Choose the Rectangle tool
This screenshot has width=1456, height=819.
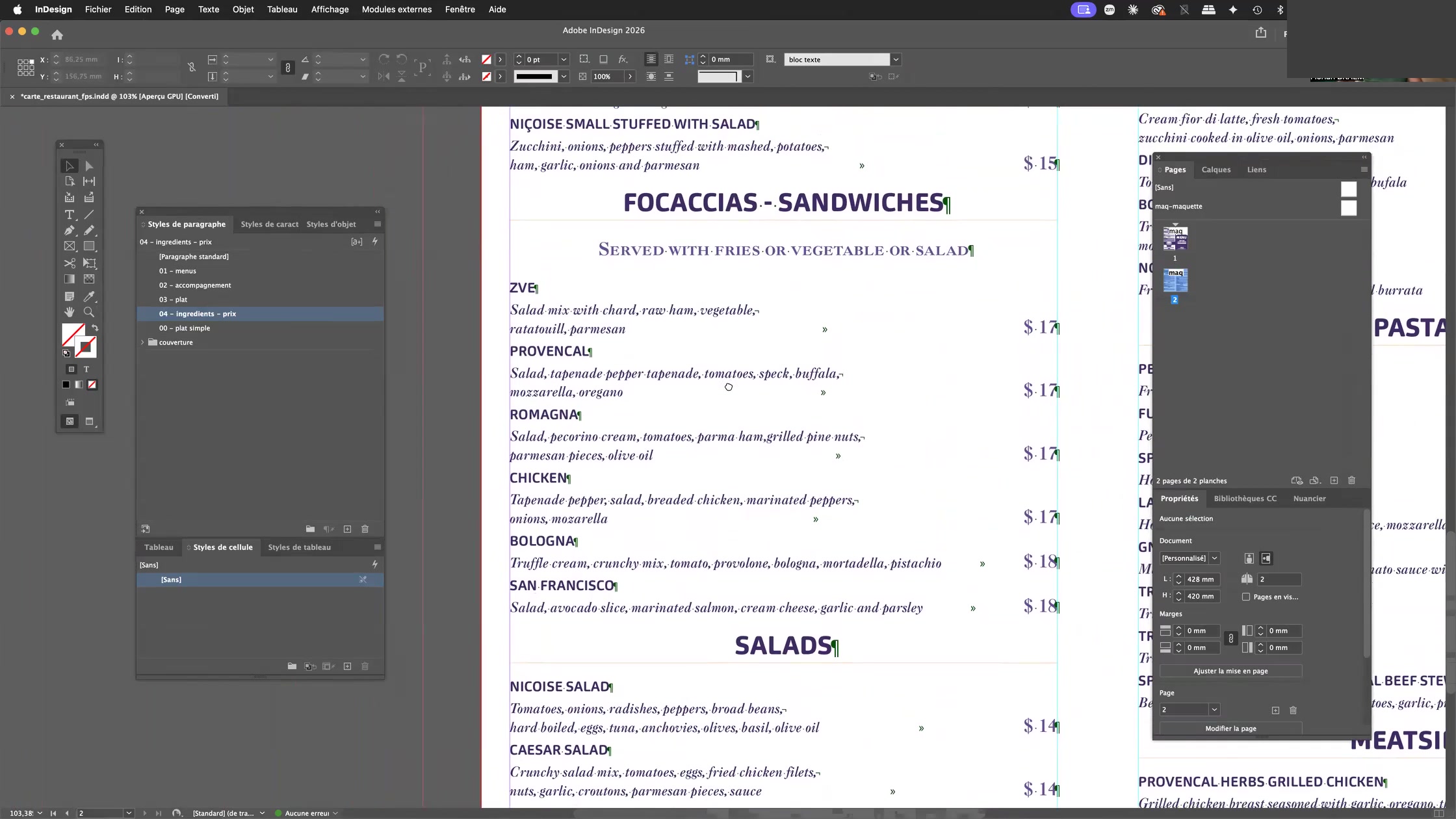(x=89, y=246)
